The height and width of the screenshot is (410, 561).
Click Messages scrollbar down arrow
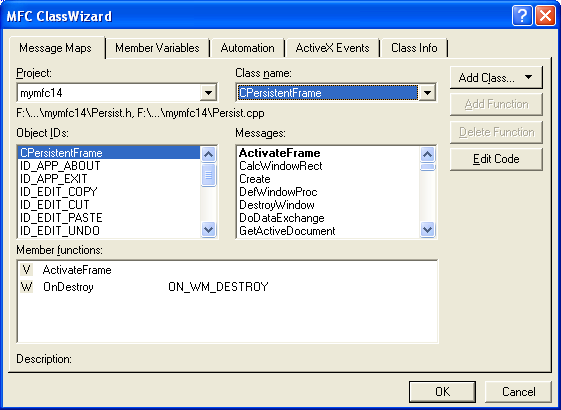click(x=427, y=229)
